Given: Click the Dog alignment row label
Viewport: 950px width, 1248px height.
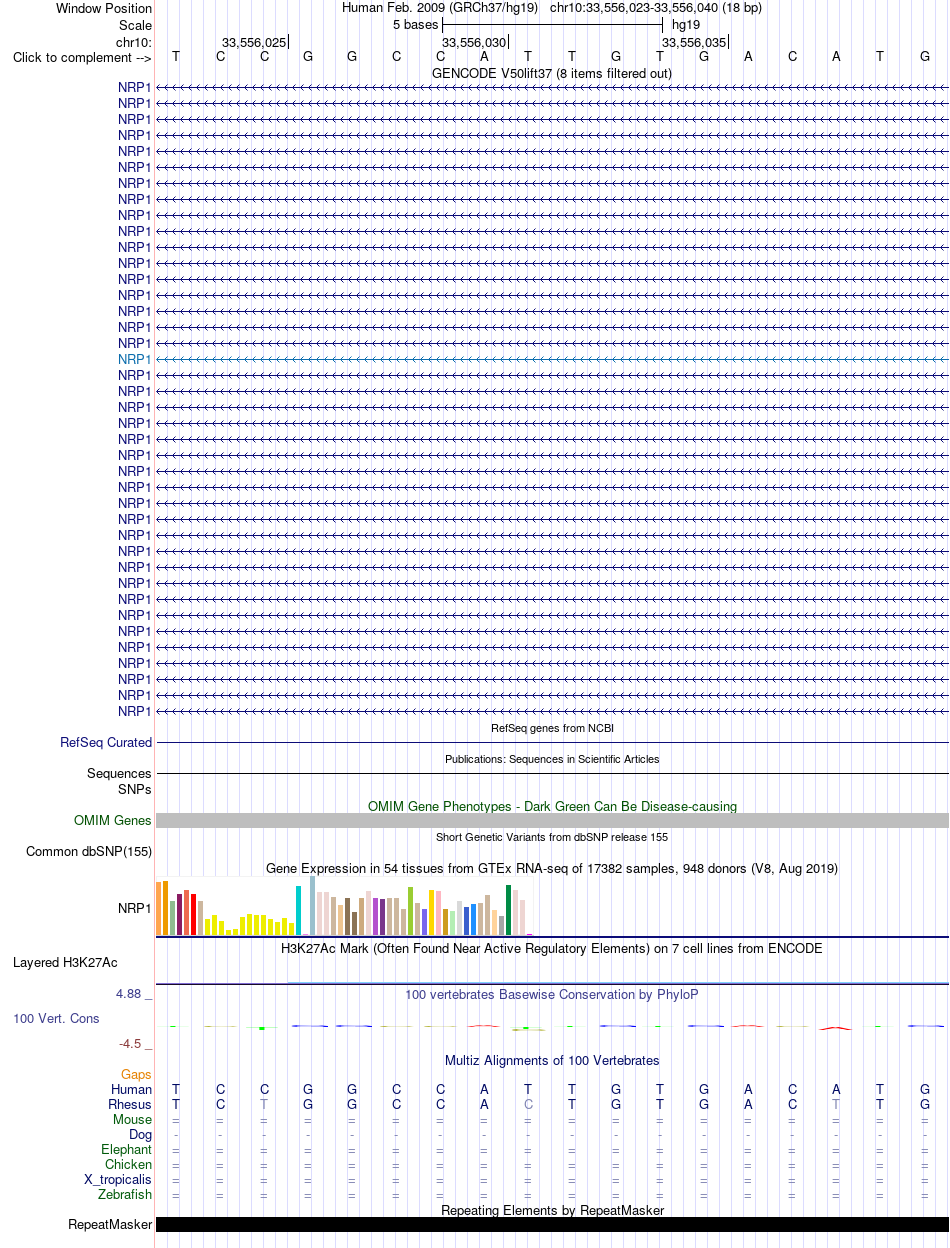Looking at the screenshot, I should click(140, 1135).
